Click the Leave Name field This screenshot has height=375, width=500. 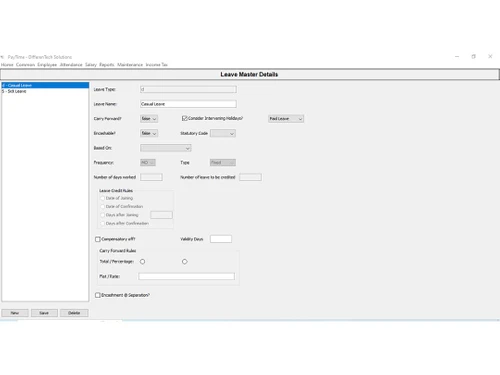188,104
